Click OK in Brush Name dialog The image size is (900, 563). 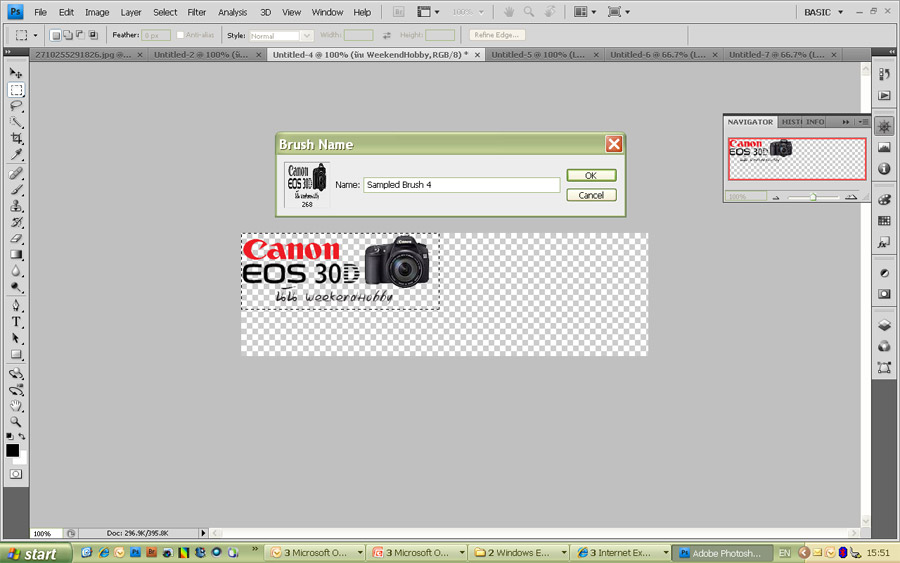(591, 175)
